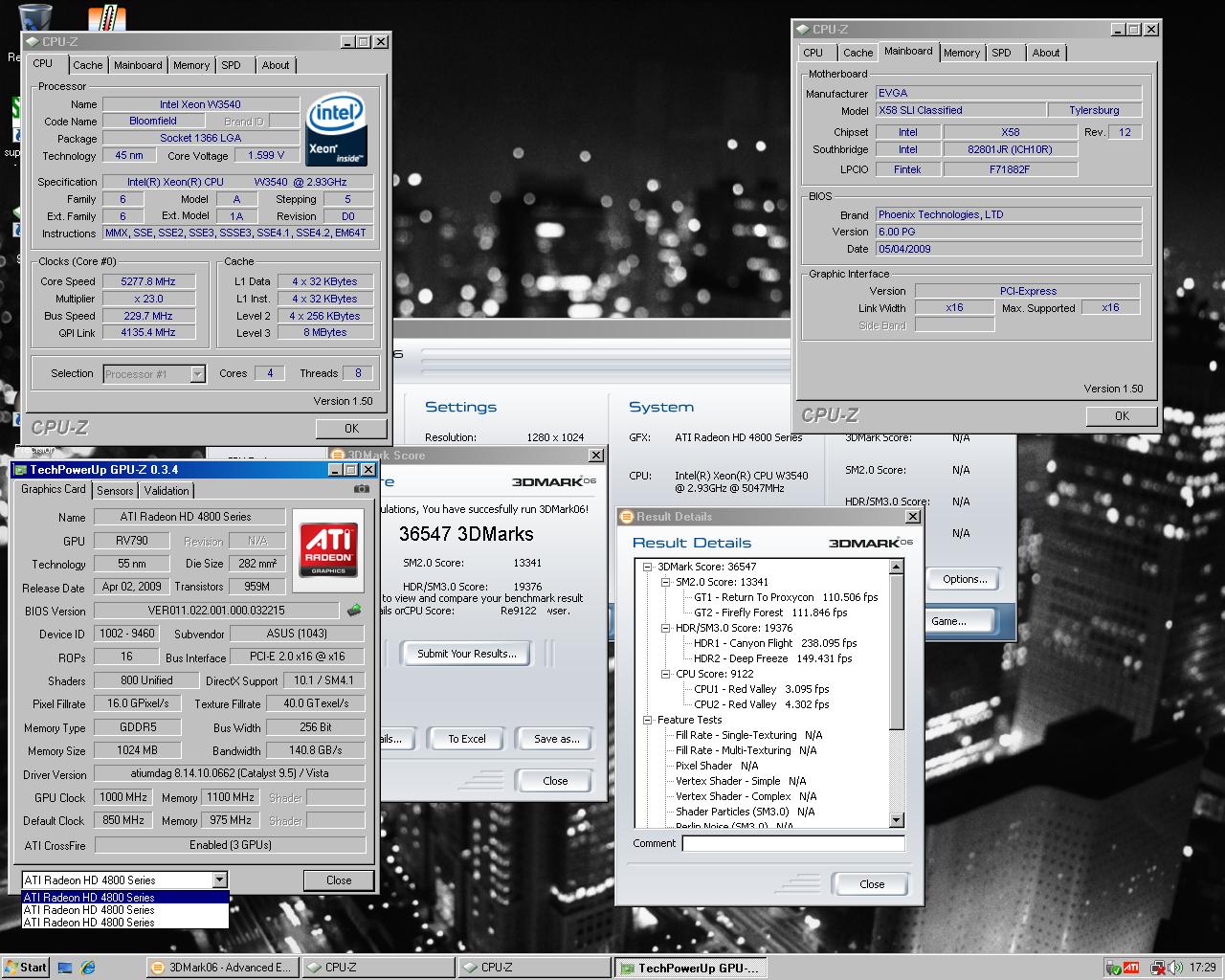1225x980 pixels.
Task: Click the Result Details scrollbar down arrow
Action: pyautogui.click(x=897, y=820)
